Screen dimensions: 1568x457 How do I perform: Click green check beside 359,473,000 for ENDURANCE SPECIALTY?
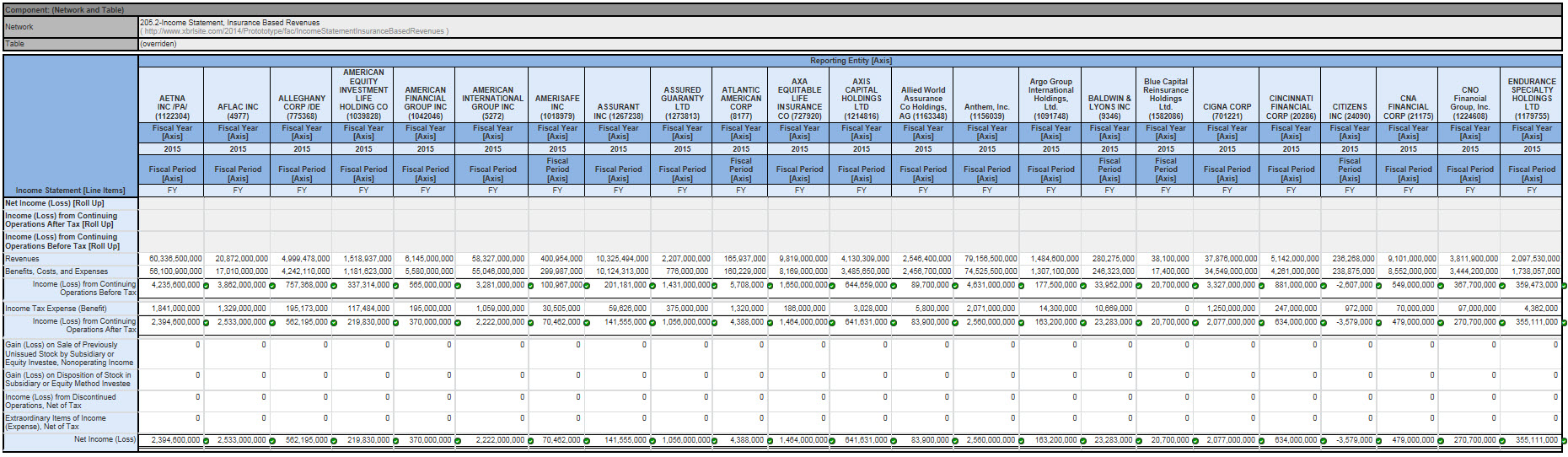click(1564, 286)
